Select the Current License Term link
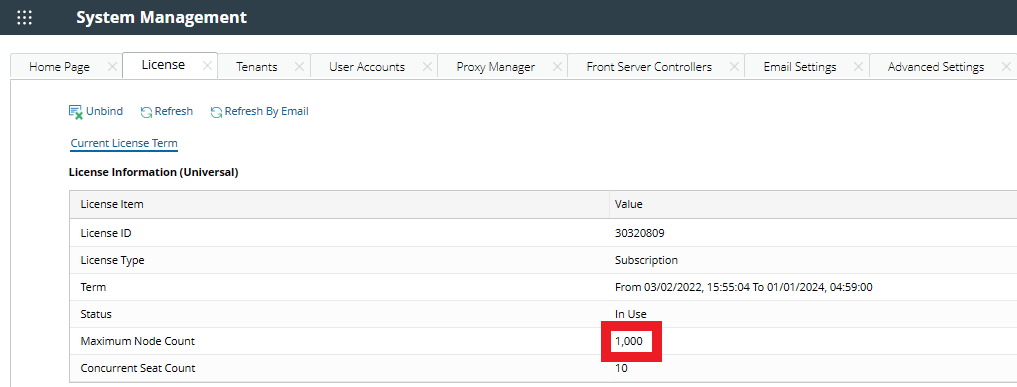Viewport: 1017px width, 387px height. [x=124, y=143]
